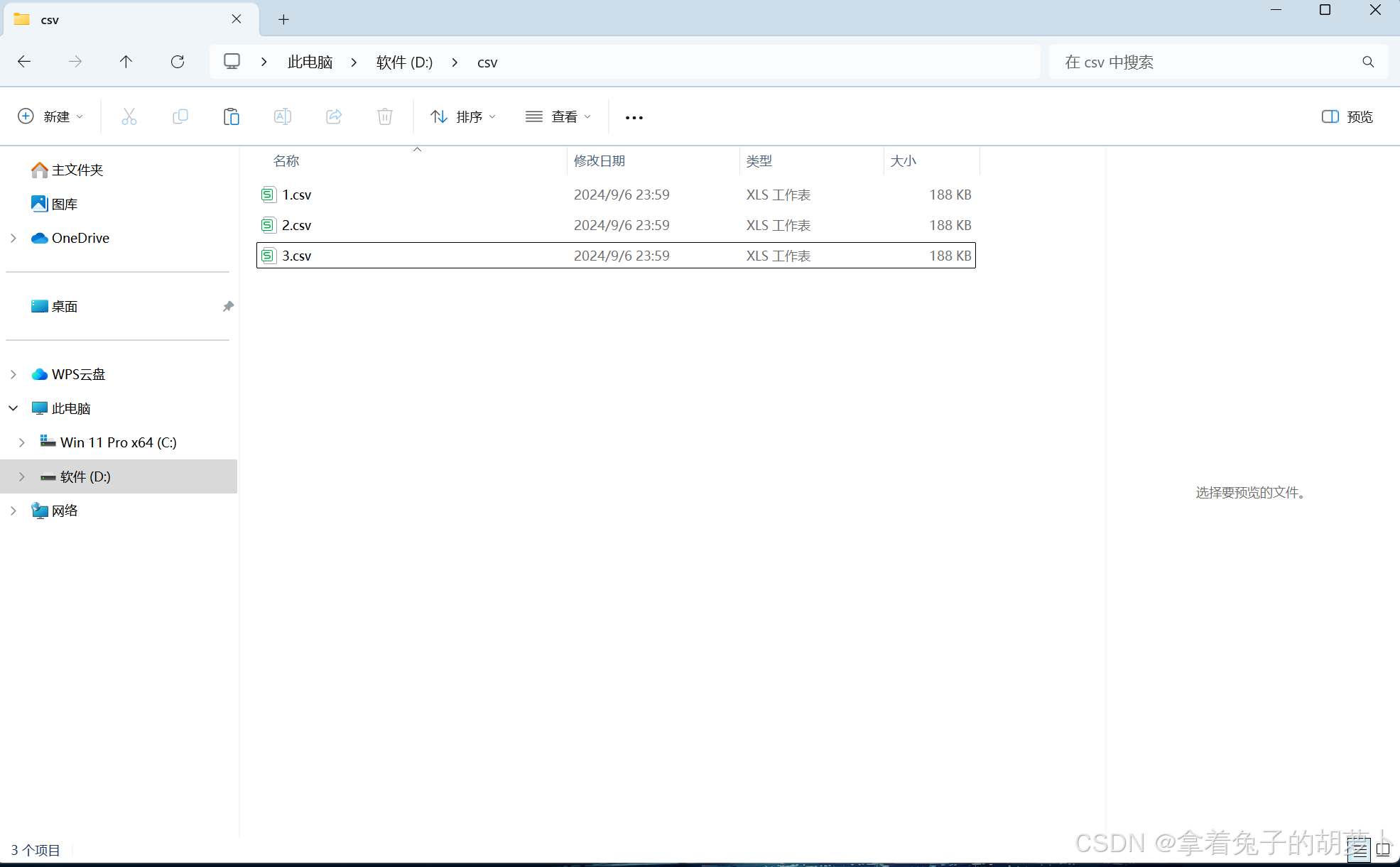This screenshot has height=867, width=1400.
Task: Click the Paste clipboard icon
Action: pos(231,116)
